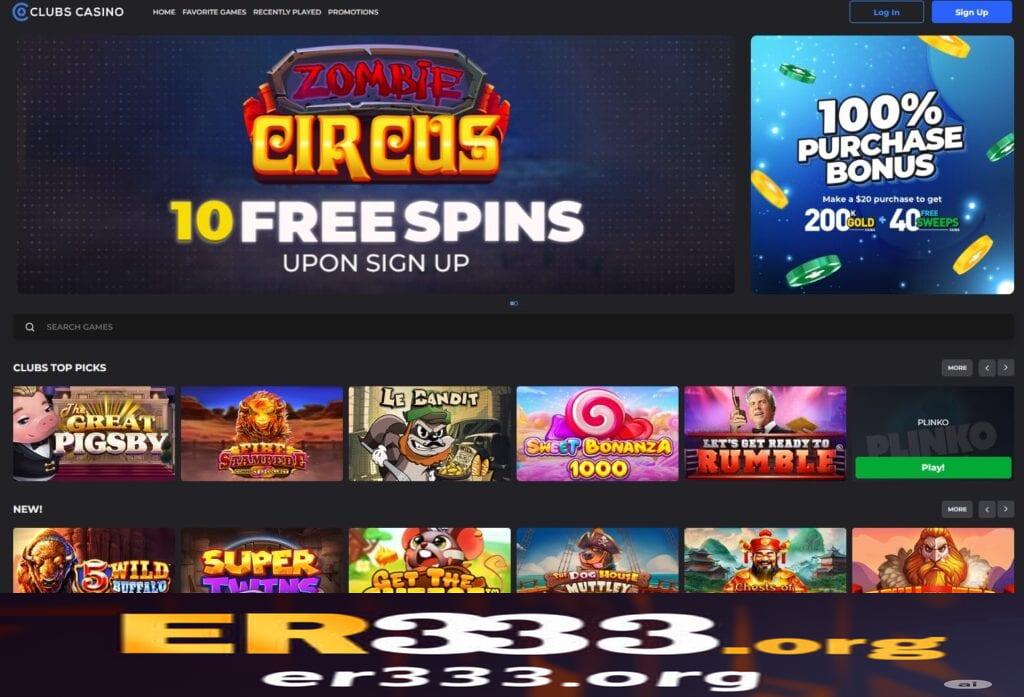Expand the New! section with More
The image size is (1024, 697).
tap(957, 509)
